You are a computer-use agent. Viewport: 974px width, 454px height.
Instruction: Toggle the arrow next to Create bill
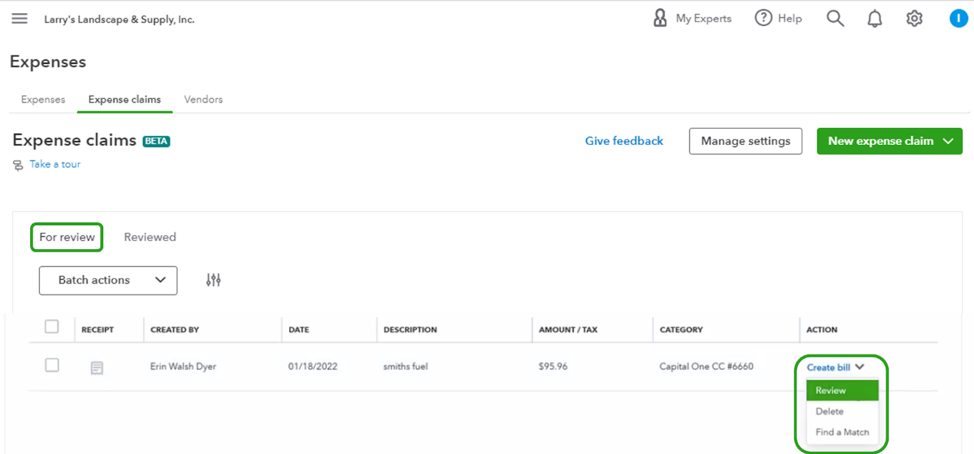860,367
